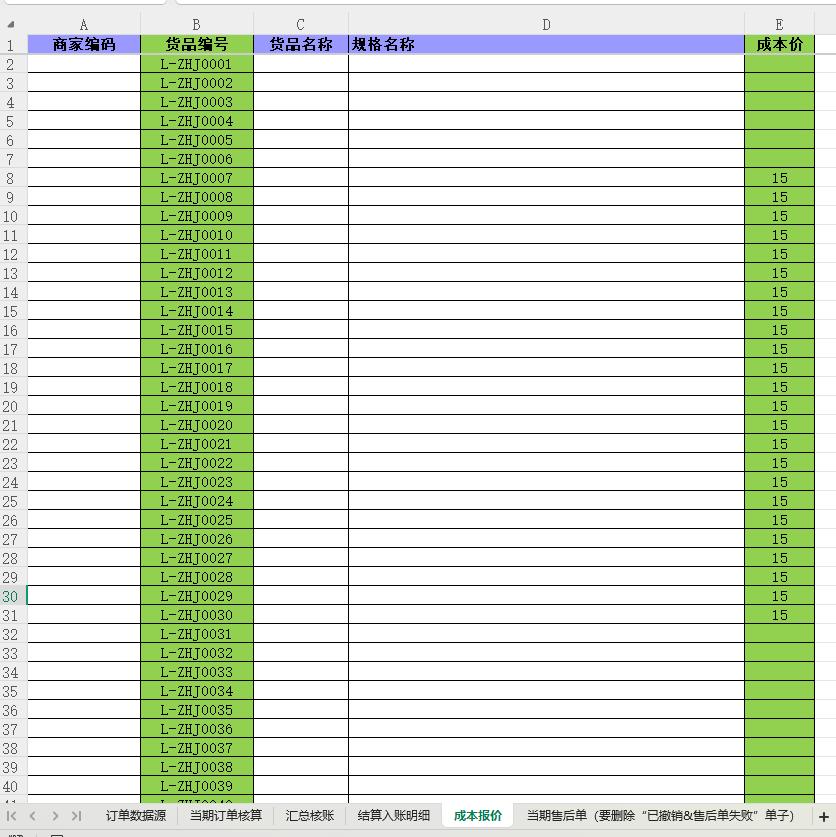Select column E header
The width and height of the screenshot is (836, 837).
click(x=779, y=25)
